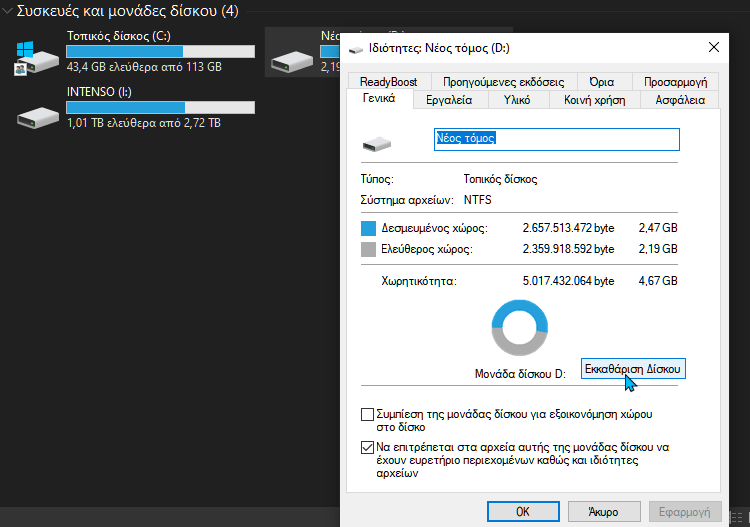This screenshot has width=750, height=527.
Task: Select the 'Γενικά' tab
Action: click(x=379, y=99)
